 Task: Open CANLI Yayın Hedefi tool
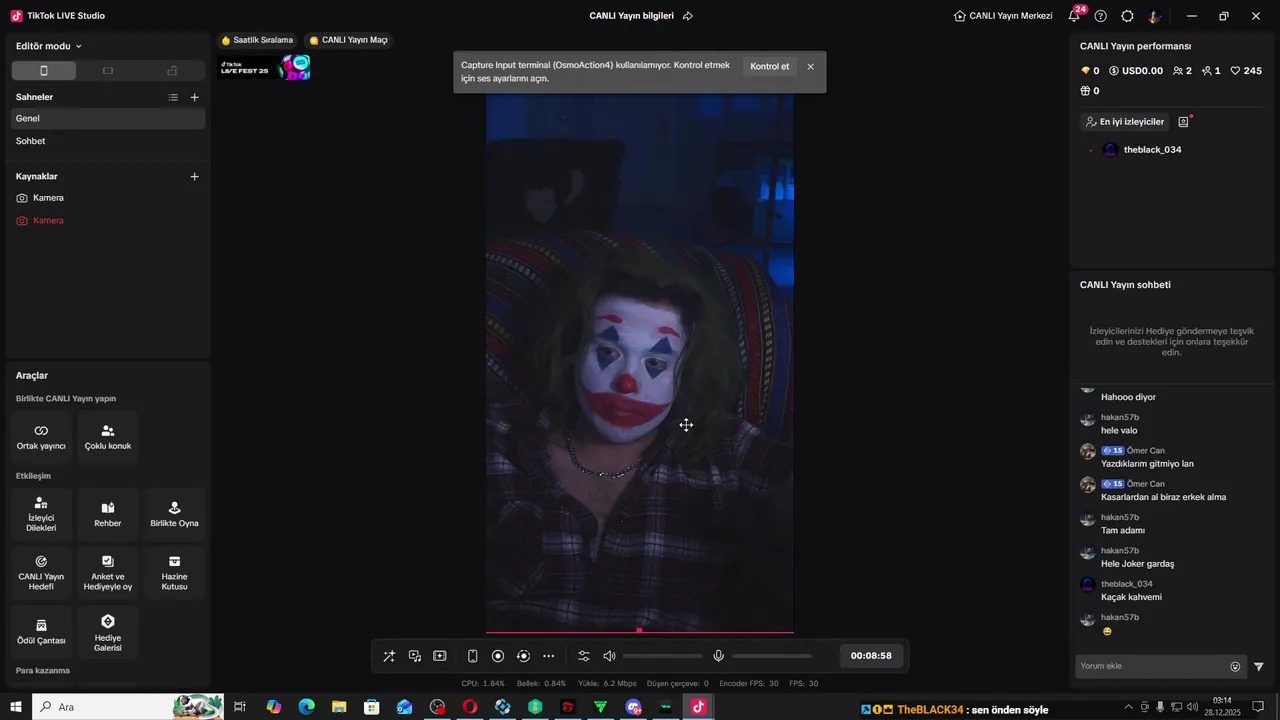pos(41,572)
